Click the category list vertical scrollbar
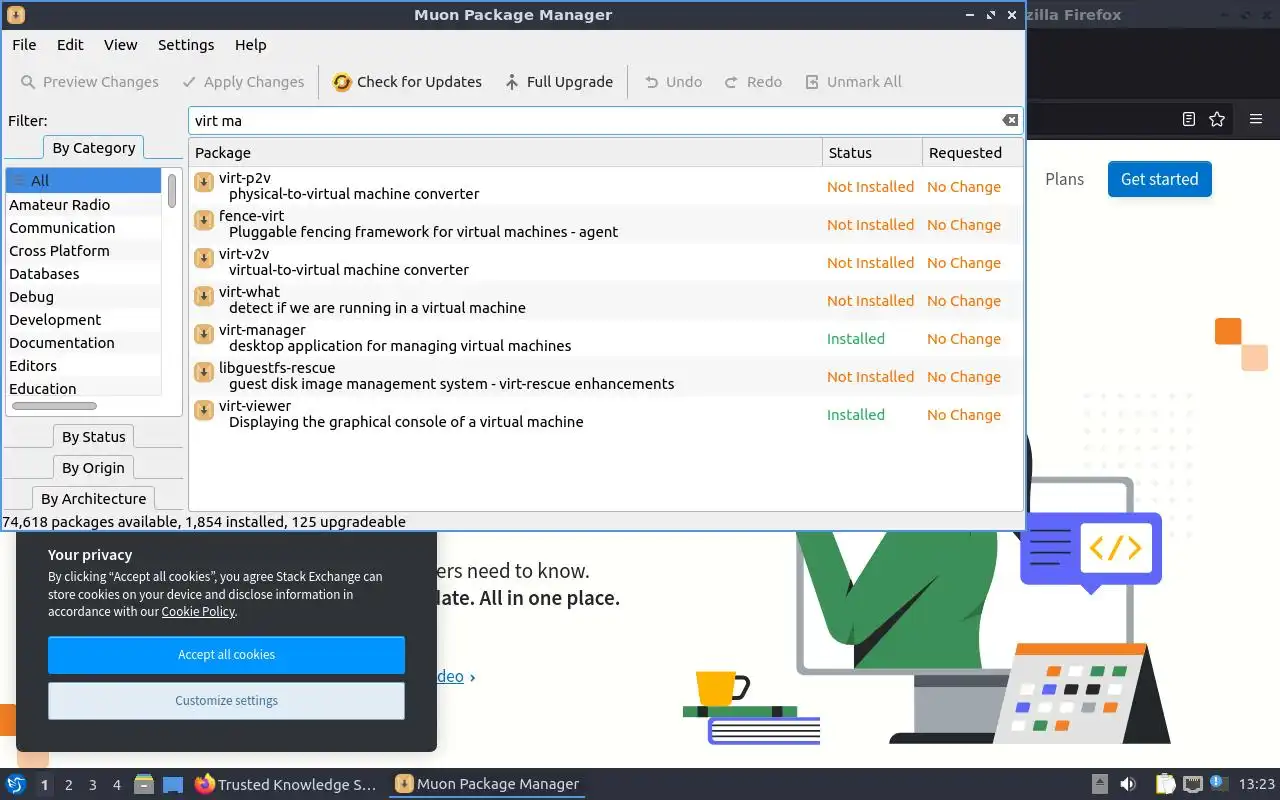 172,191
